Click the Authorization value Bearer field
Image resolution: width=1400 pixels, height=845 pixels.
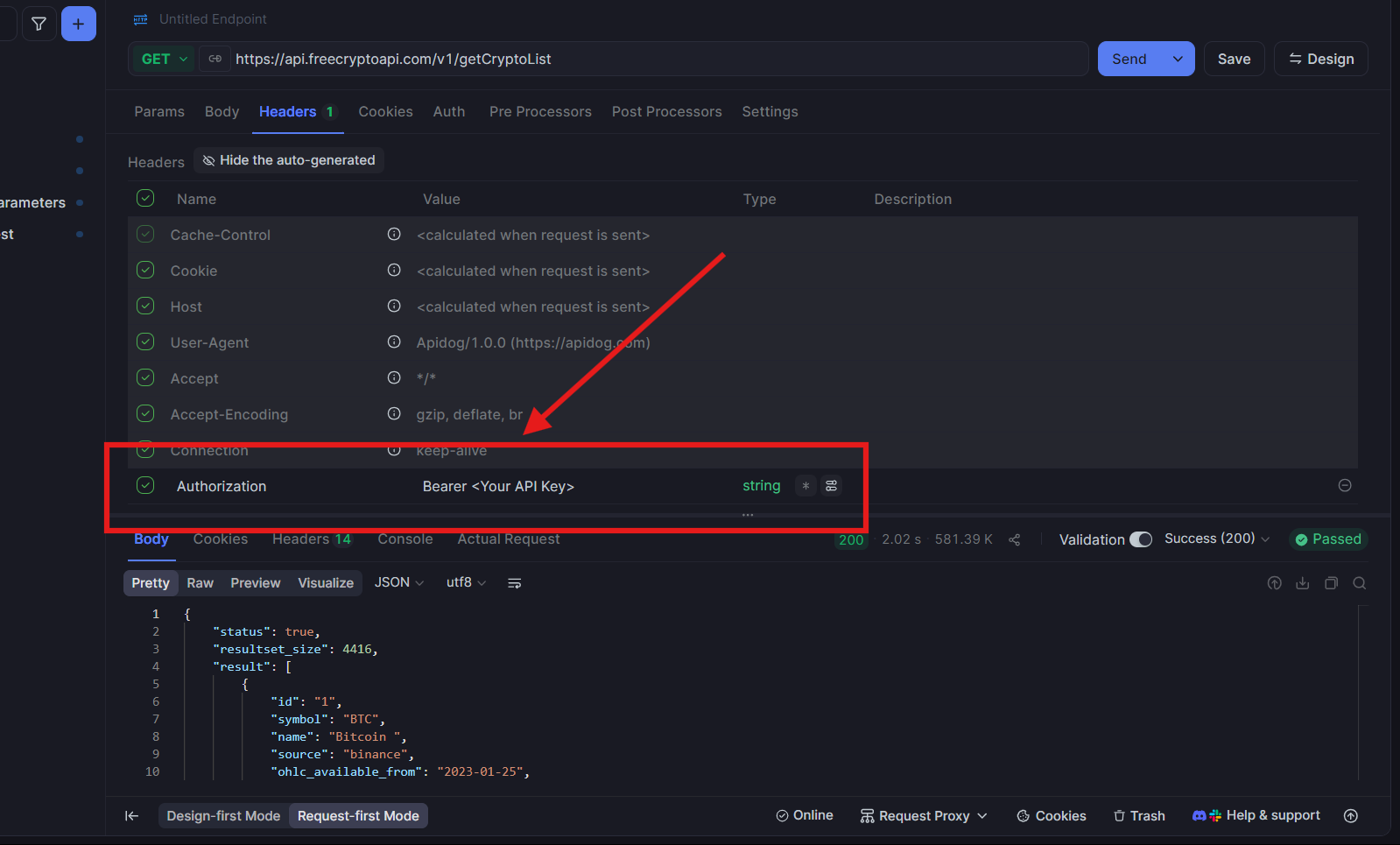[498, 486]
